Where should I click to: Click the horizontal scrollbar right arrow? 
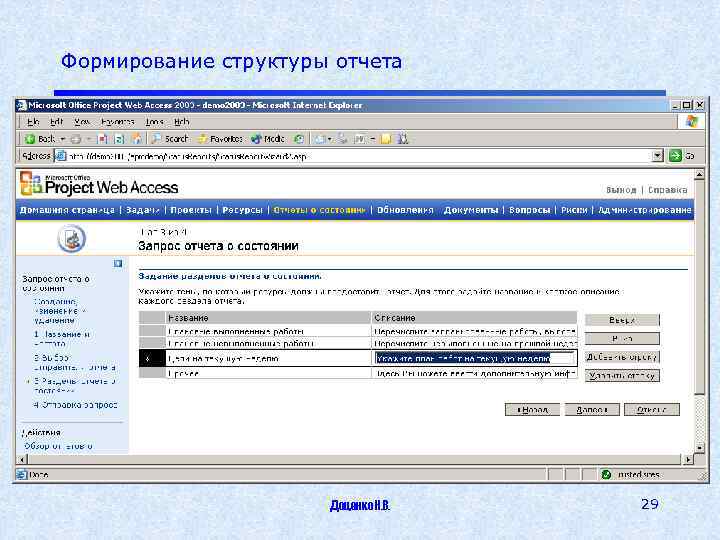(688, 459)
